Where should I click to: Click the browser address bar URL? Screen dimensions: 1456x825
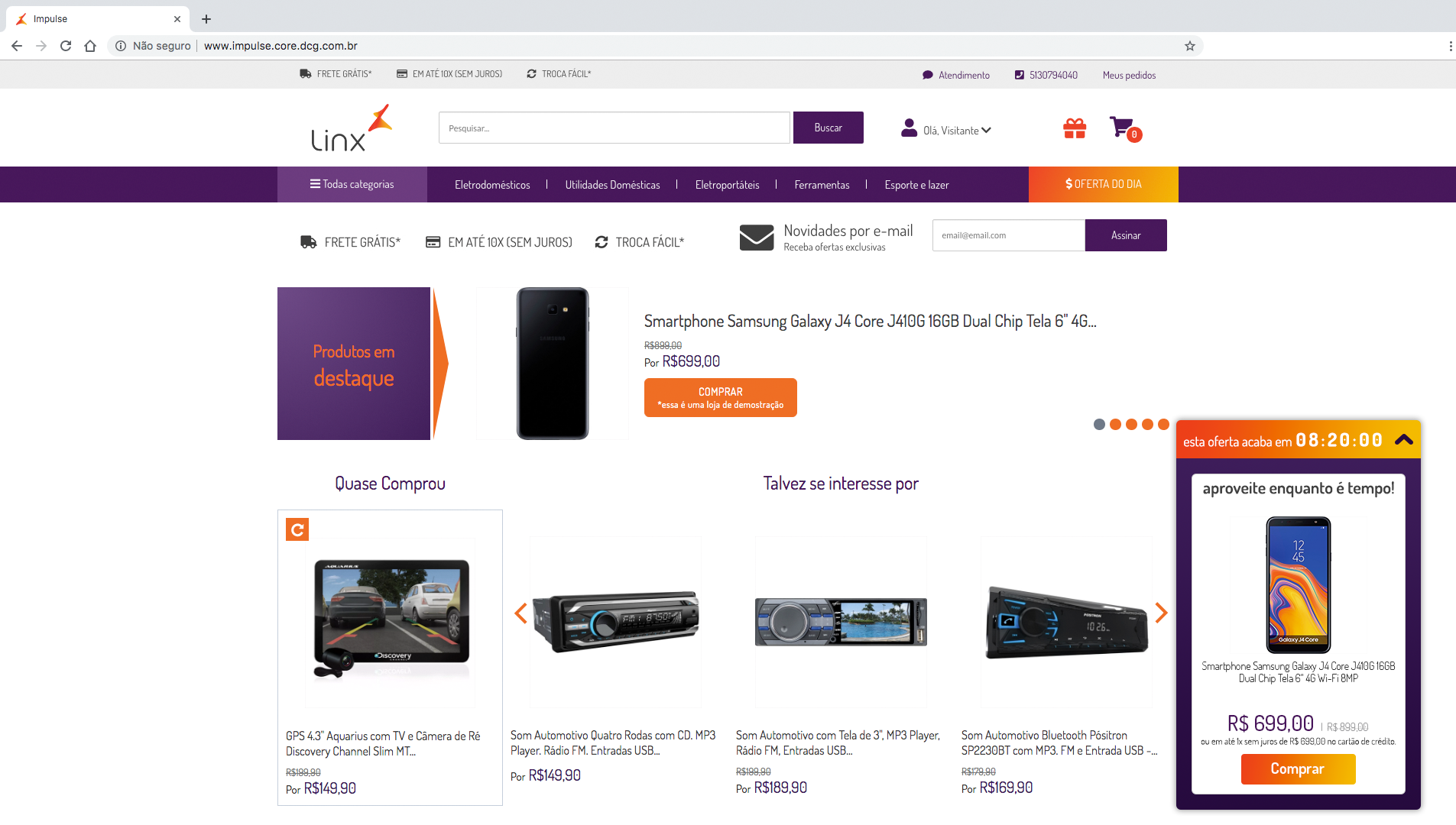click(280, 46)
